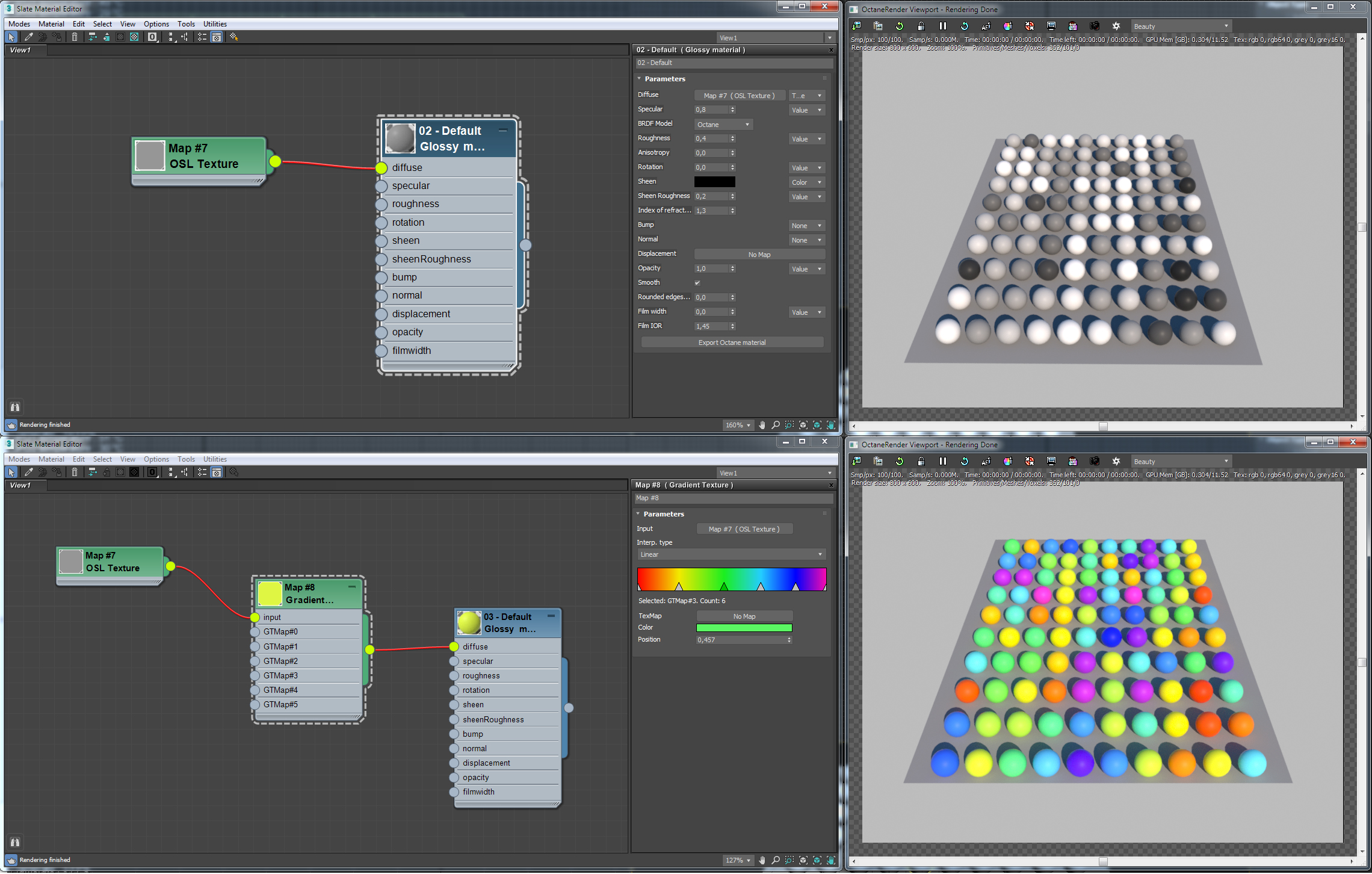Screen dimensions: 1372x874
Task: Click the trash delete icon in top editor toolbar
Action: 75,37
